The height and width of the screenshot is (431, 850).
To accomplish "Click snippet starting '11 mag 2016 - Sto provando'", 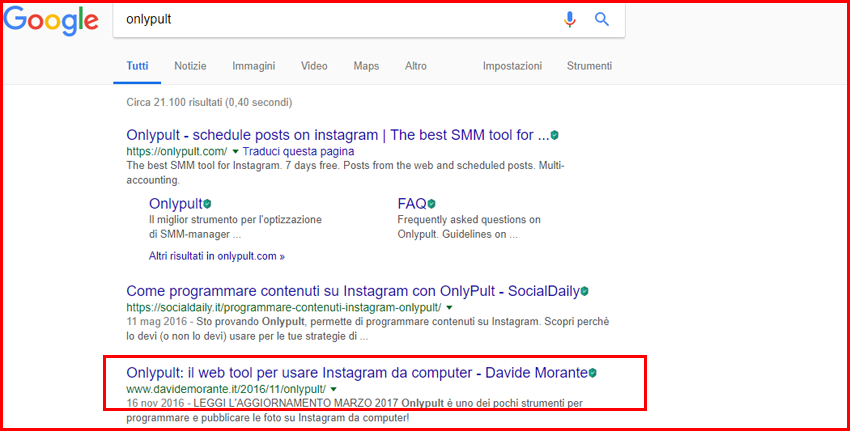I will click(x=368, y=329).
